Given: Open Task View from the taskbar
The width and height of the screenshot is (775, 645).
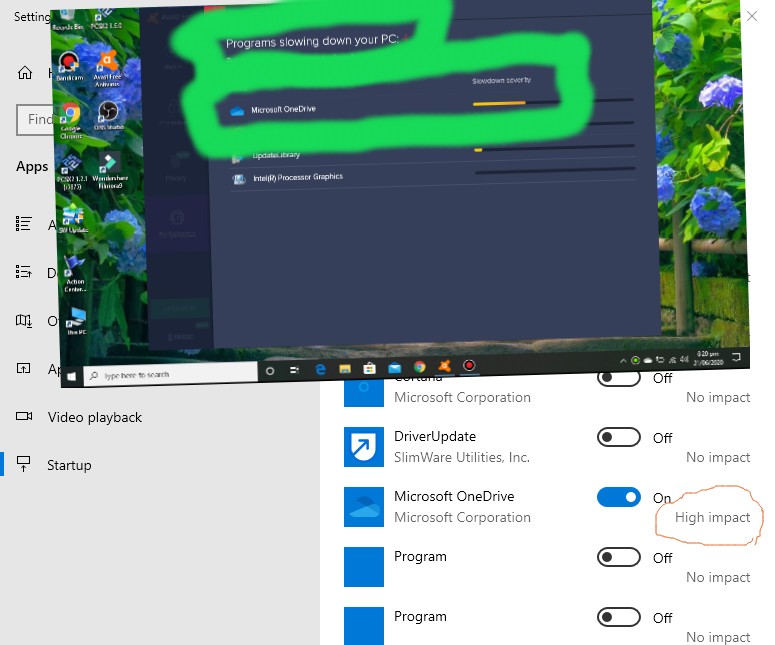Looking at the screenshot, I should point(295,370).
